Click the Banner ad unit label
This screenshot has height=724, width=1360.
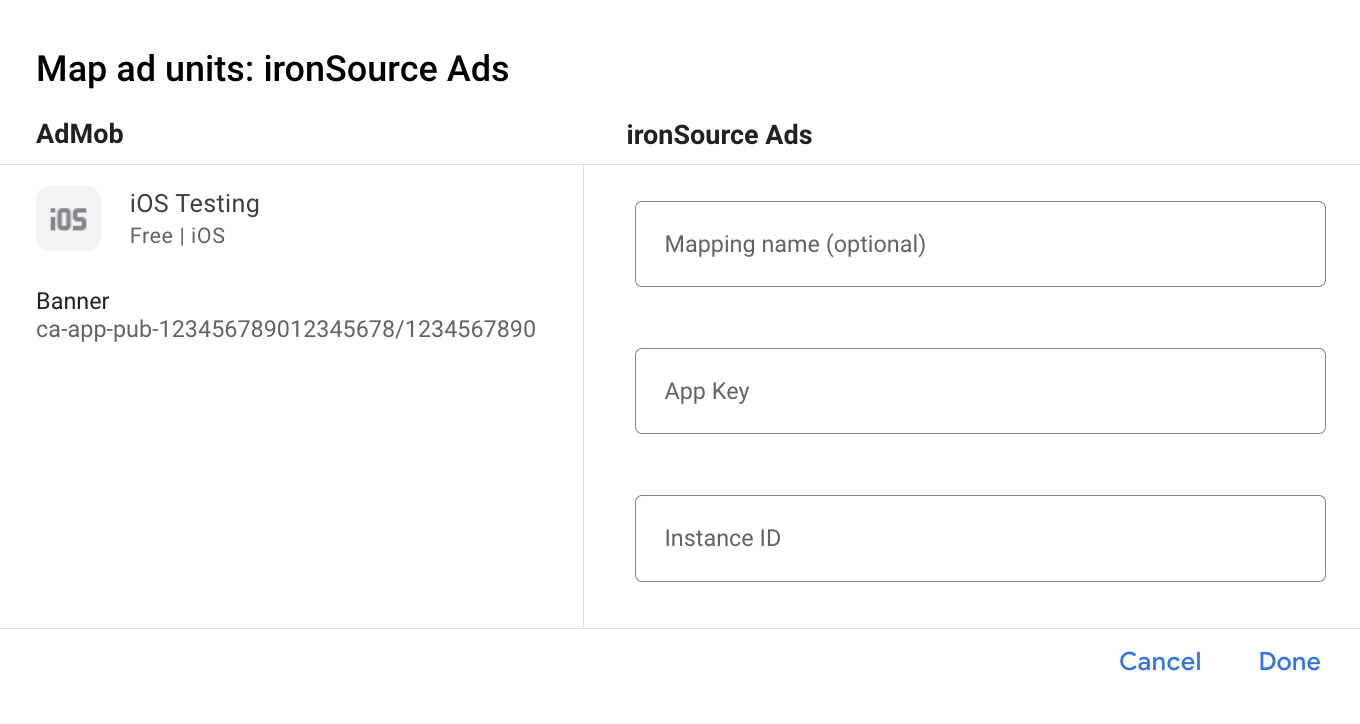(73, 301)
